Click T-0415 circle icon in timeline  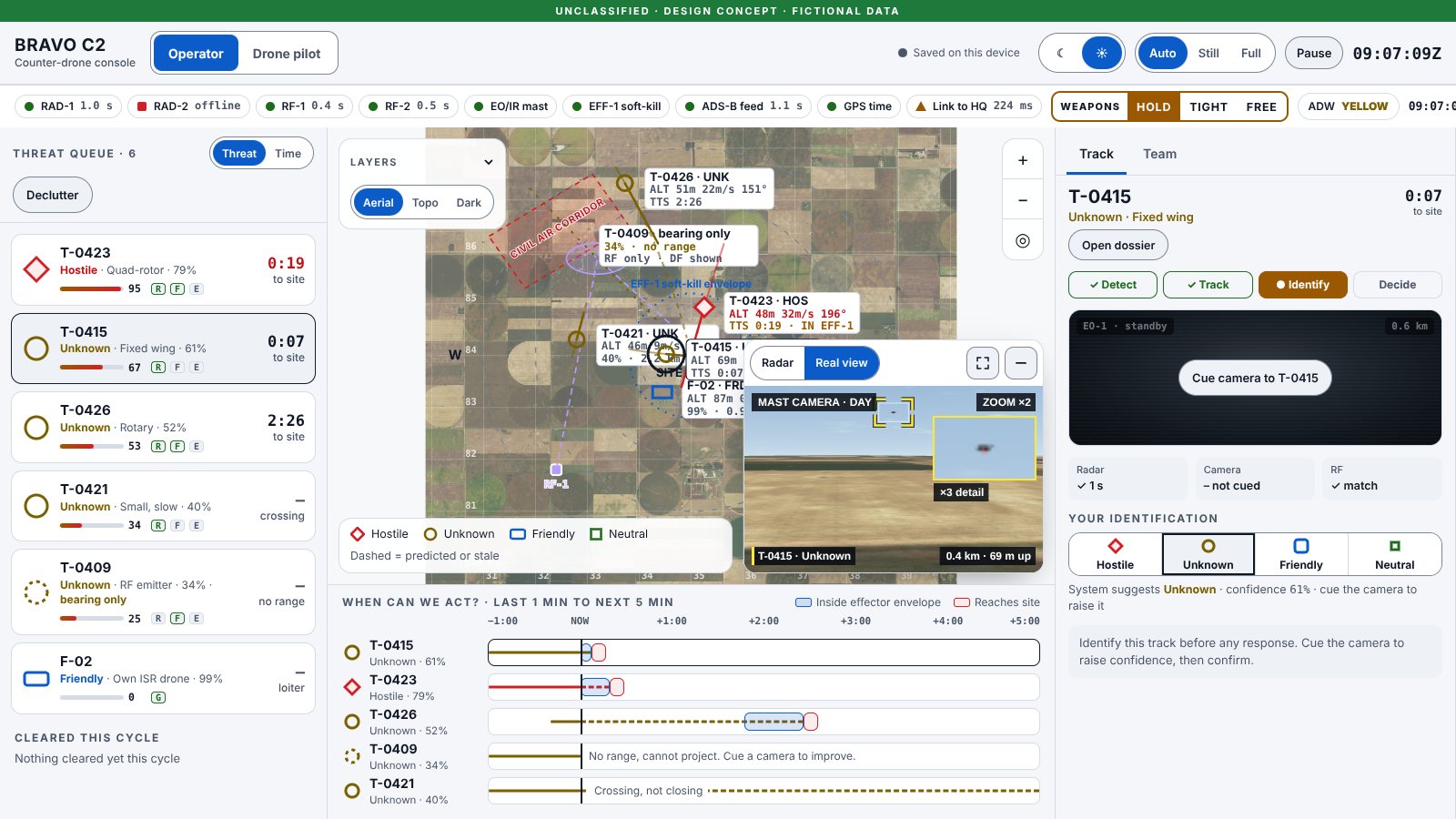click(x=352, y=652)
